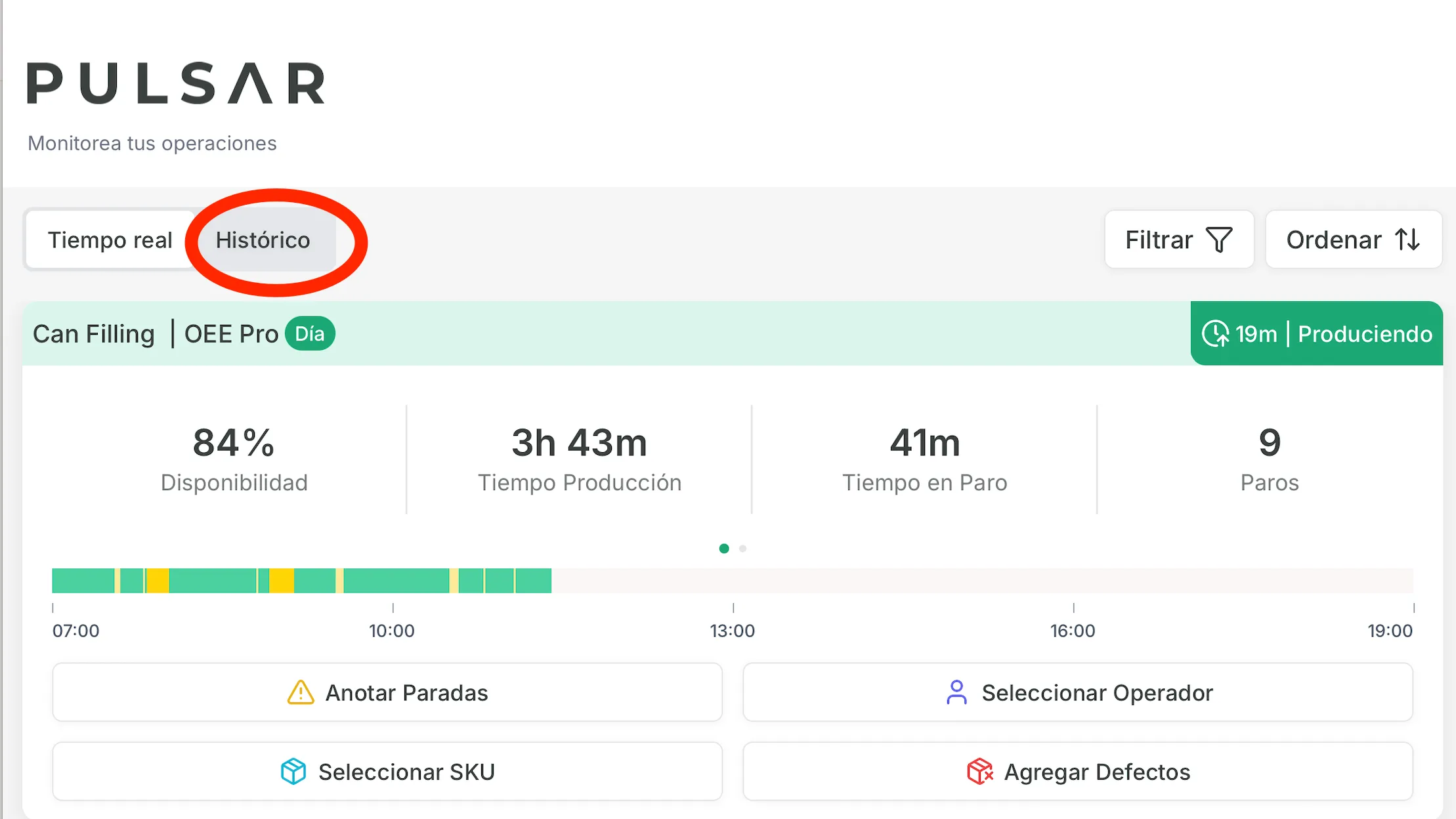Click Monitorea tus operaciones subtitle
Screen dimensions: 1456x819
coord(152,143)
